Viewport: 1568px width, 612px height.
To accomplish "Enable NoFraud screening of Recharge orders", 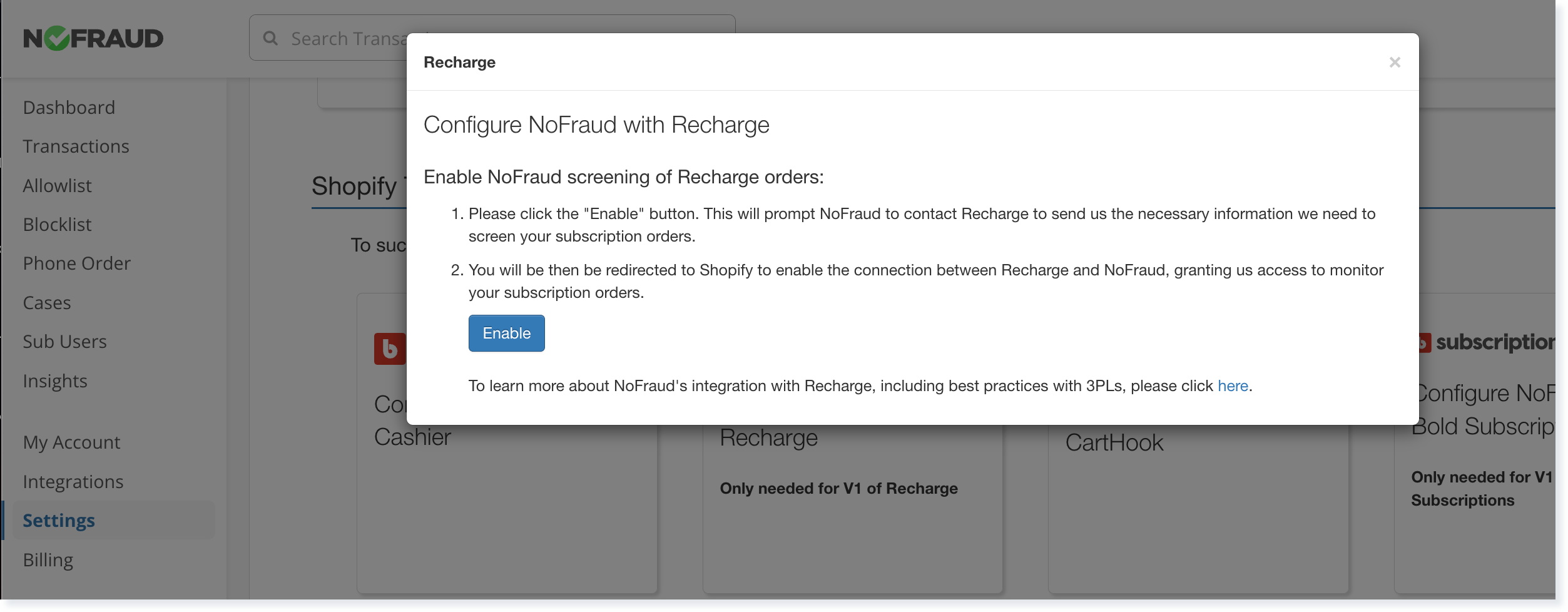I will pos(506,333).
